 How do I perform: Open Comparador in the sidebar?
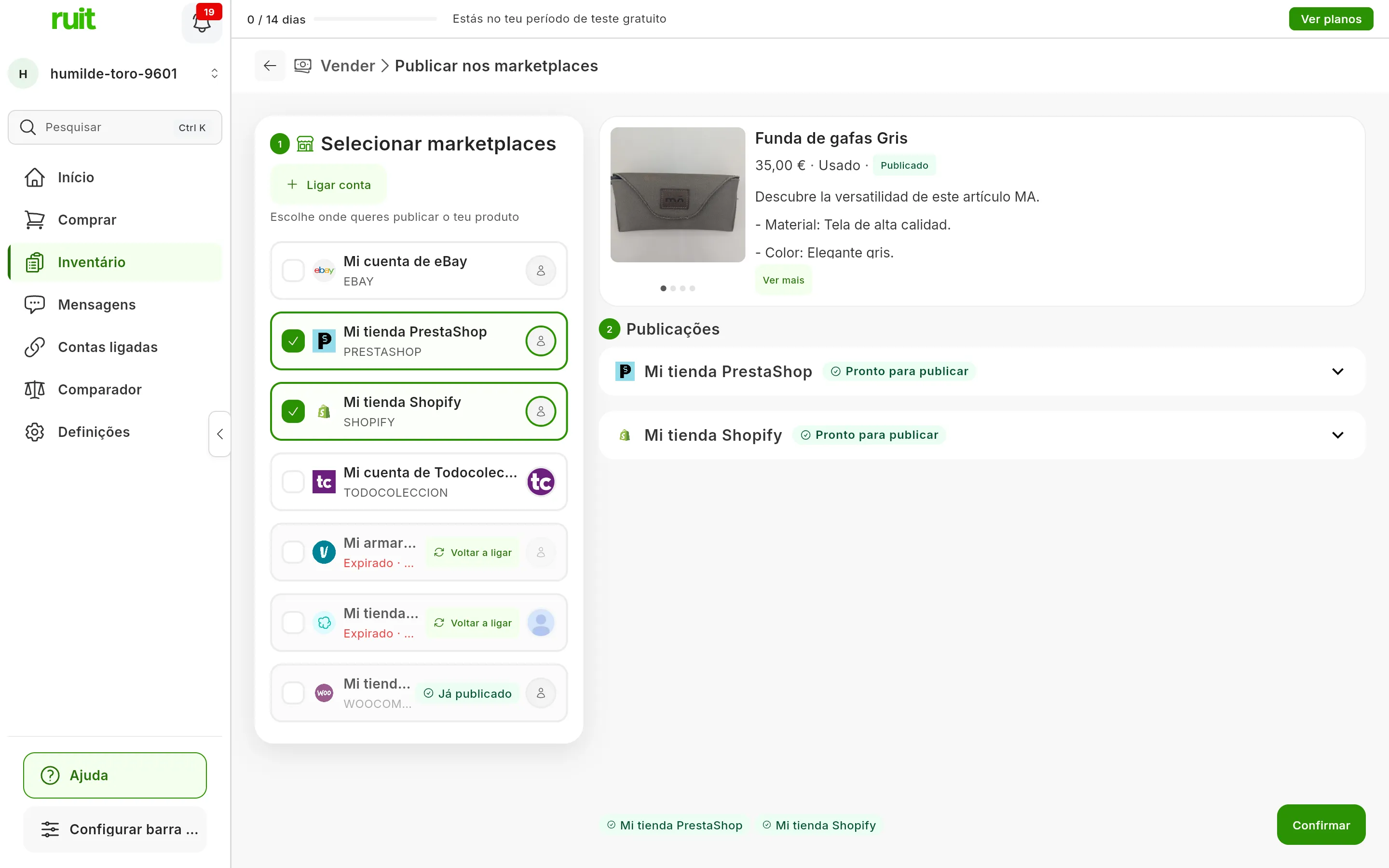(115, 390)
